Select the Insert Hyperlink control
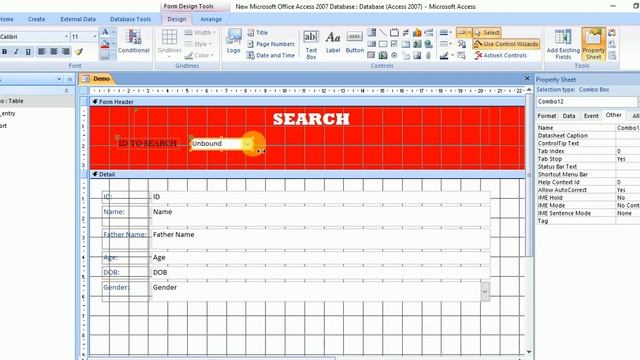640x360 pixels. coord(429,44)
